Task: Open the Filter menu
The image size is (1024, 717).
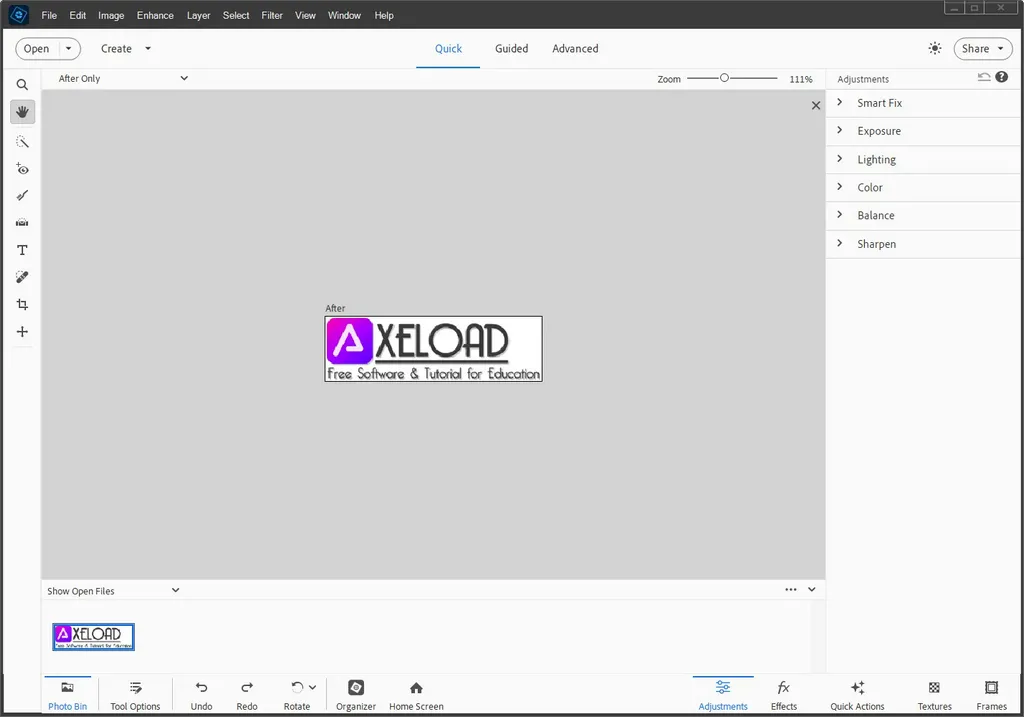Action: tap(272, 15)
